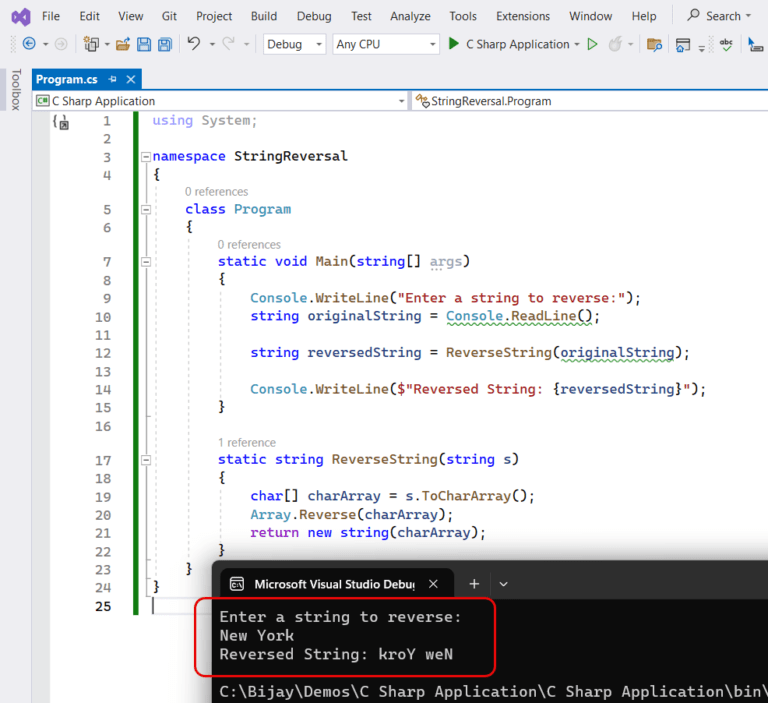This screenshot has height=703, width=768.
Task: Collapse the StringReversal namespace block
Action: click(145, 157)
